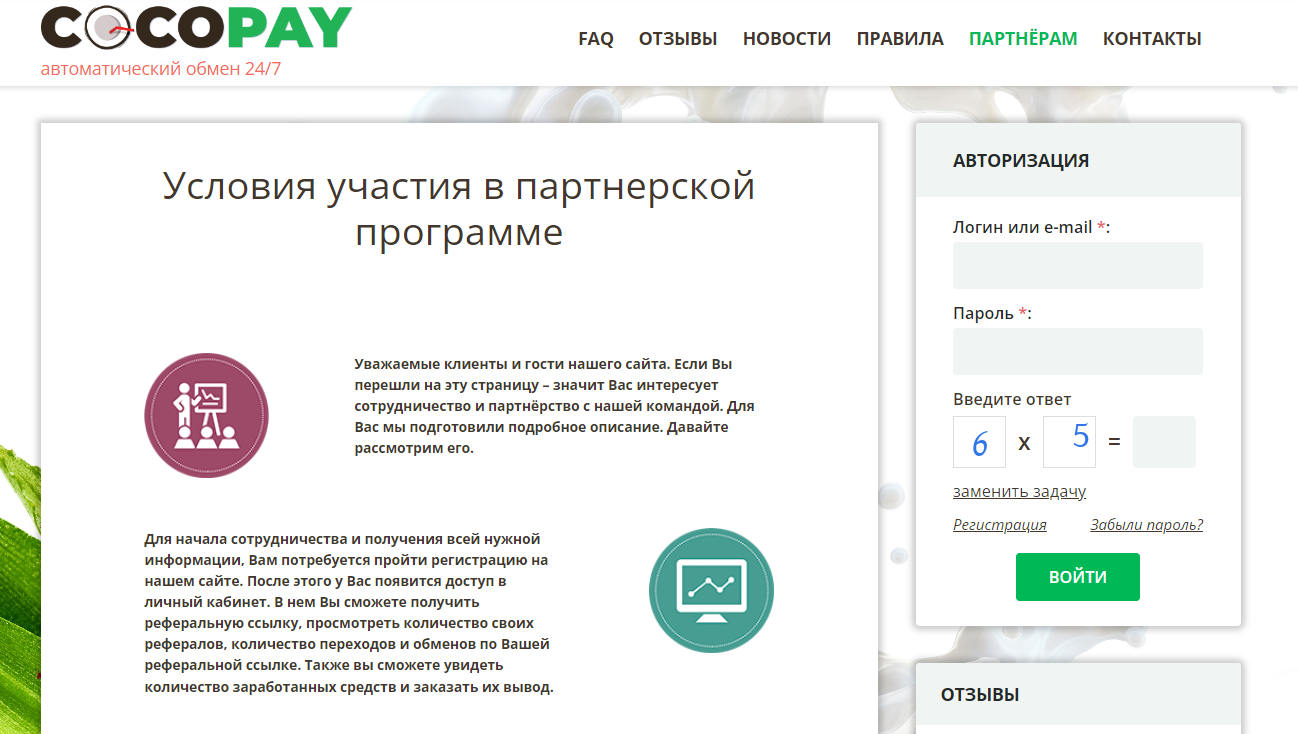Open the ПРАВИЛА menu item
This screenshot has width=1298, height=734.
(900, 39)
